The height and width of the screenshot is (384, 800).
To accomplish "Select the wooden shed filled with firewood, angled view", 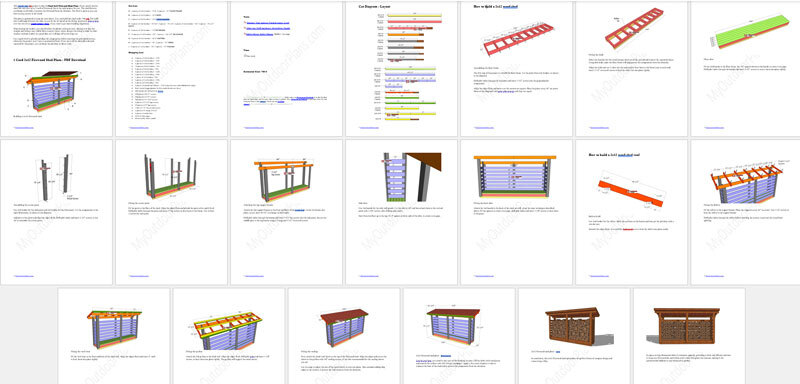I will pos(574,336).
